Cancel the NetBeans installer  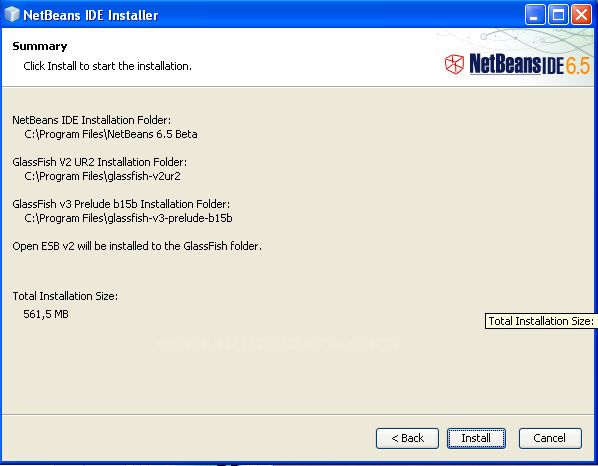(x=550, y=438)
